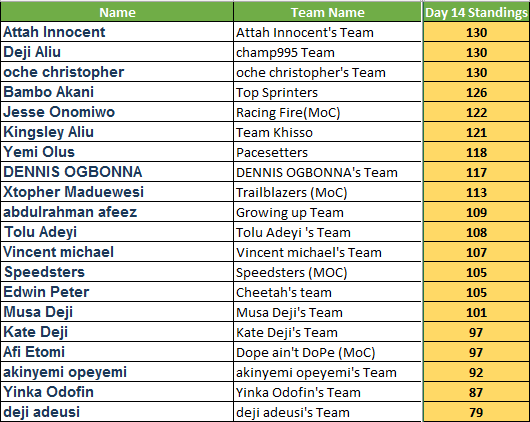Click the Pacesetters team cell
This screenshot has height=422, width=530.
(328, 152)
